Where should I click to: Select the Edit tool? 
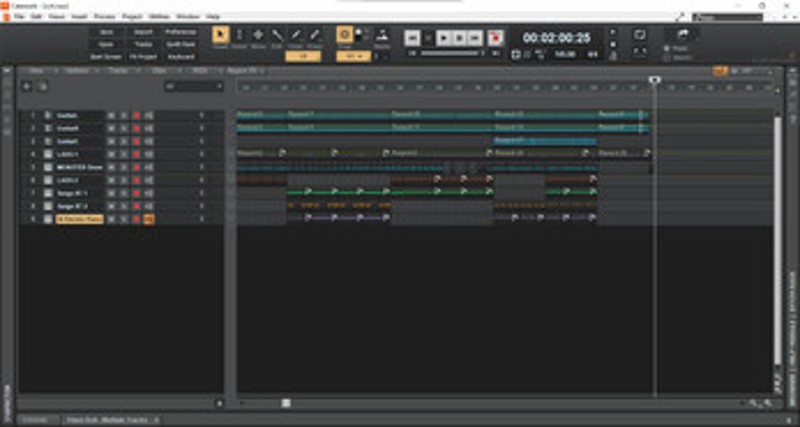[x=277, y=35]
